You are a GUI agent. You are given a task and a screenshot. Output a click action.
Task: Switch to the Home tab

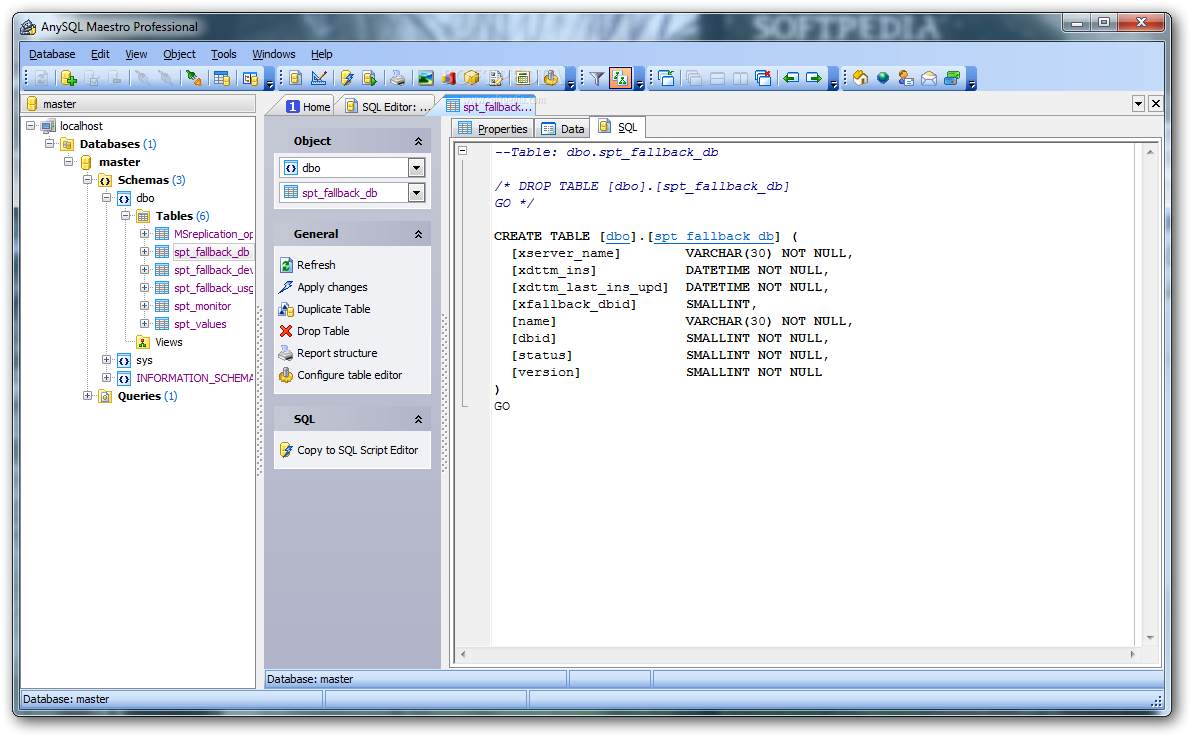pyautogui.click(x=308, y=106)
